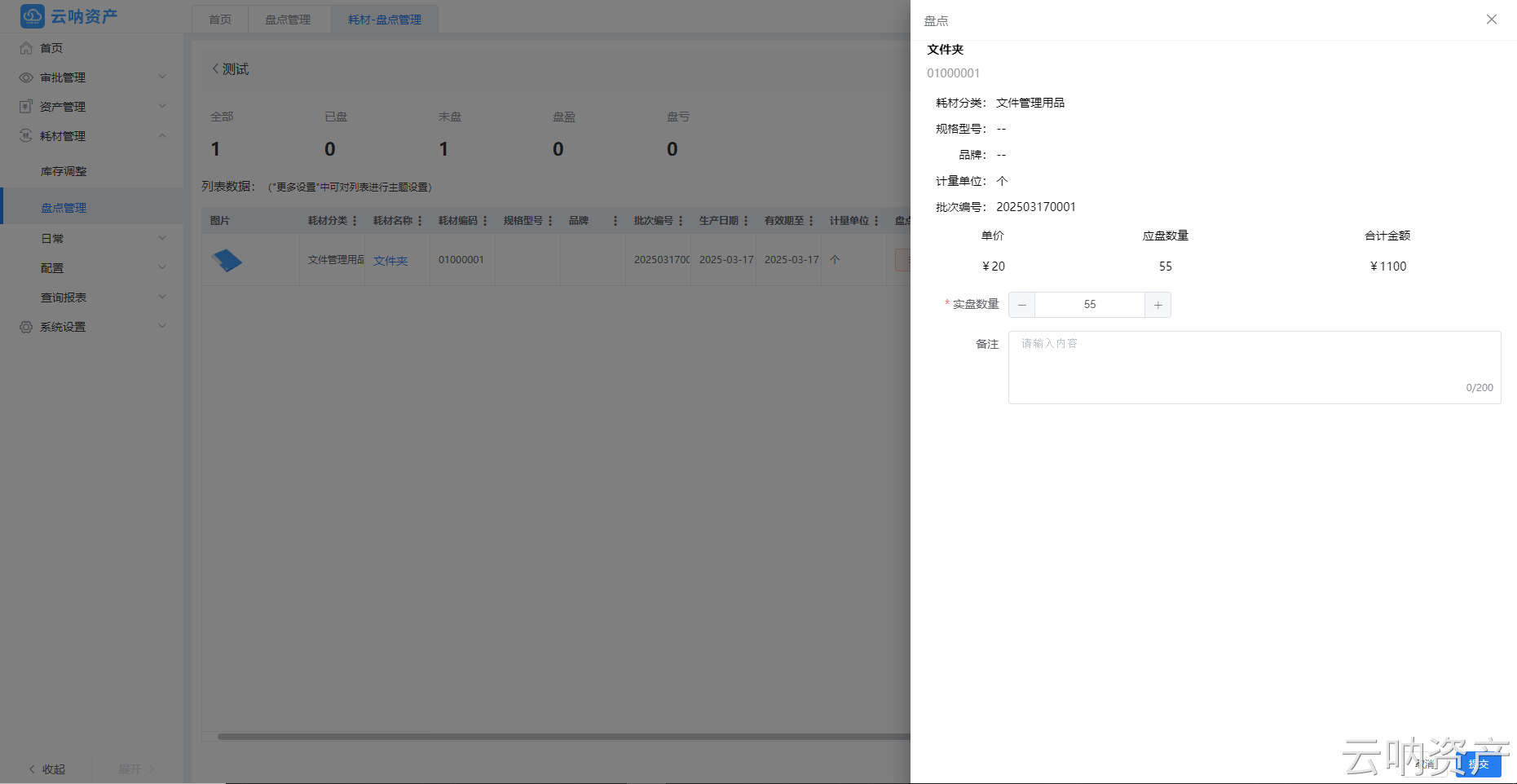Image resolution: width=1517 pixels, height=784 pixels.
Task: Open the 文件夹 consumable link
Action: tap(390, 261)
